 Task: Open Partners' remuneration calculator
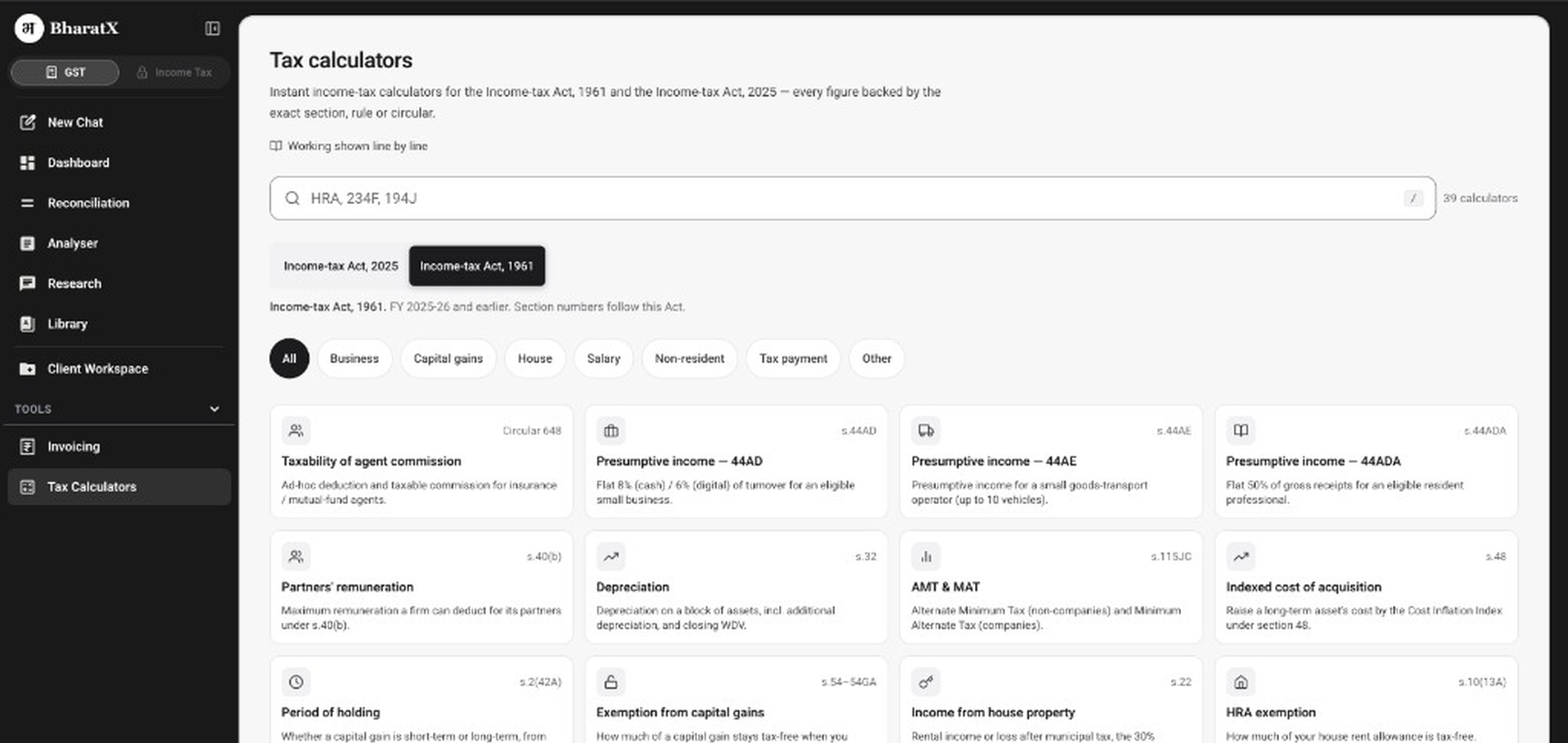(421, 587)
